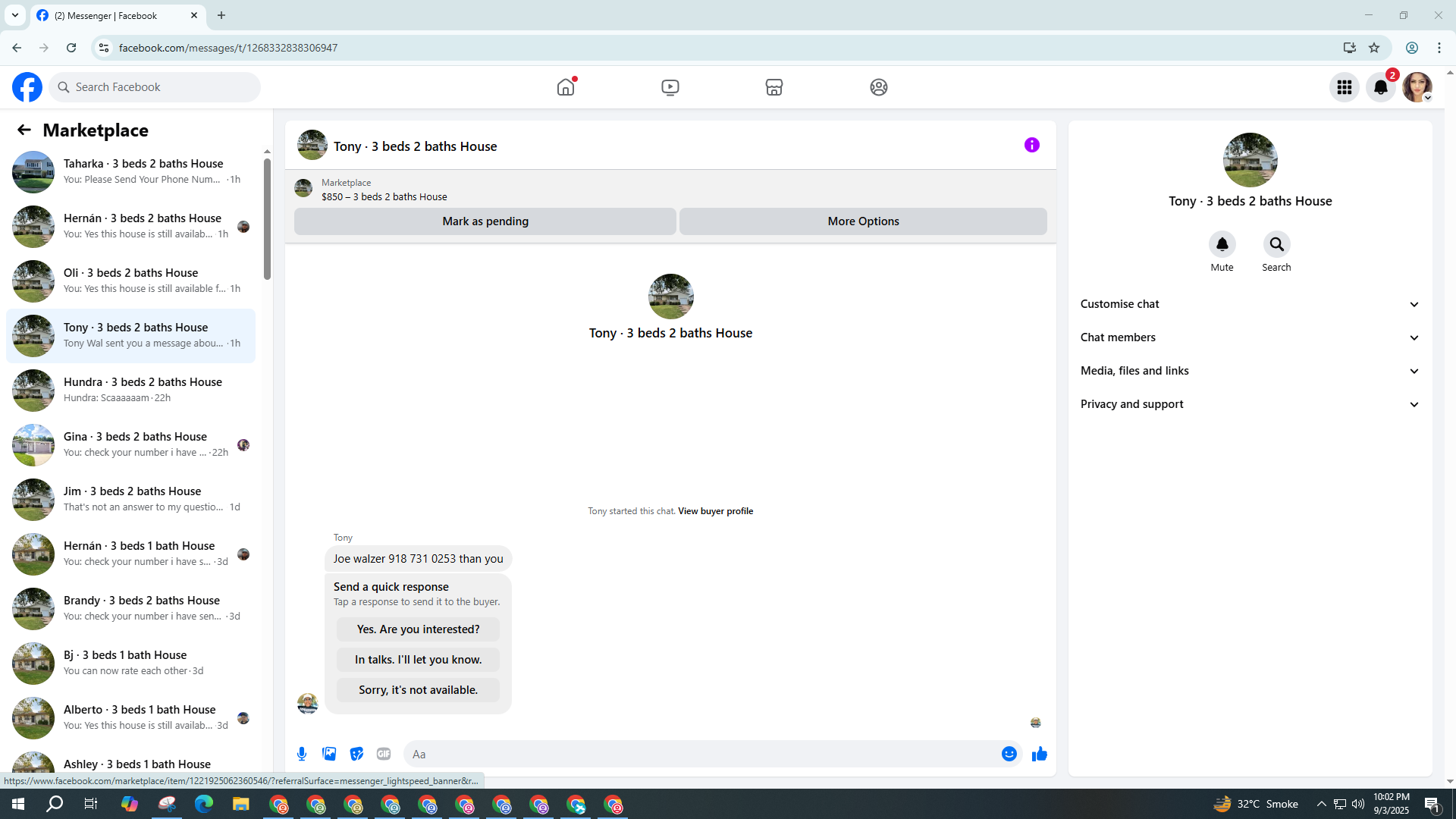The image size is (1456, 819).
Task: Expand Media, files and links section
Action: point(1250,371)
